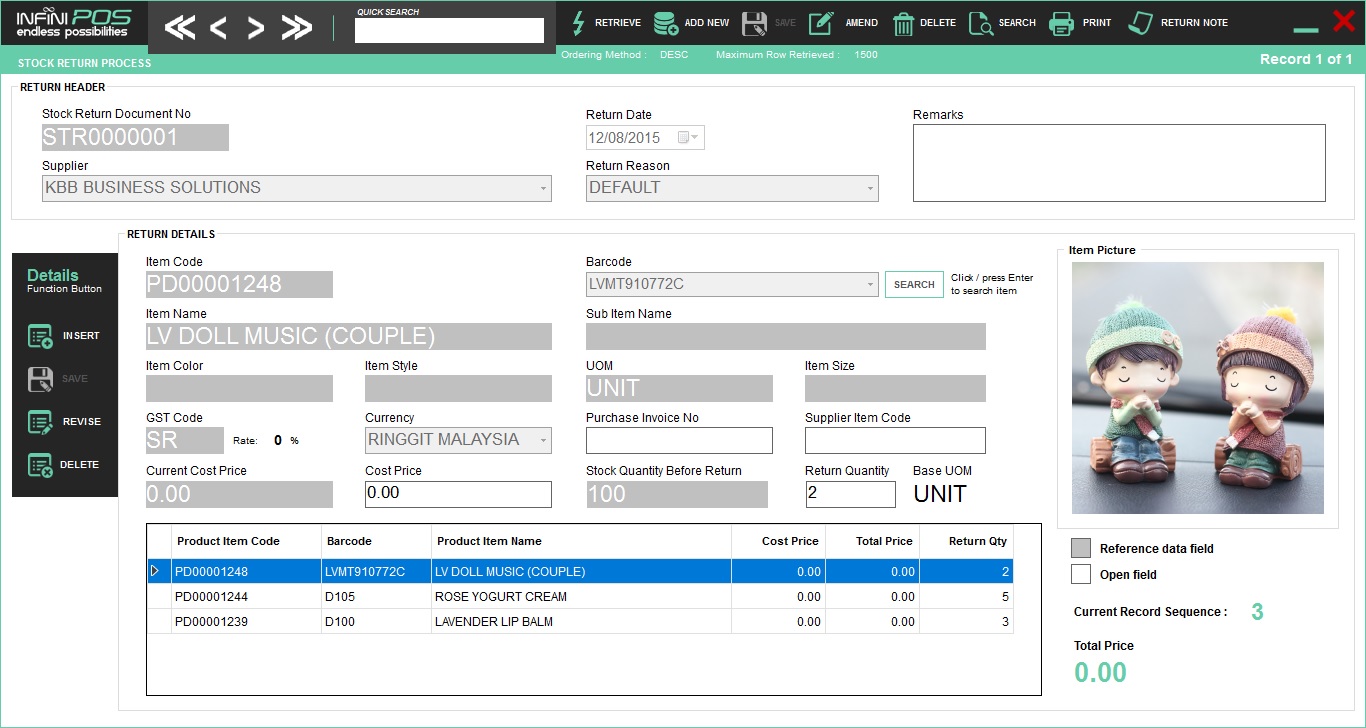Go to the next record arrow
Image resolution: width=1366 pixels, height=728 pixels.
256,28
